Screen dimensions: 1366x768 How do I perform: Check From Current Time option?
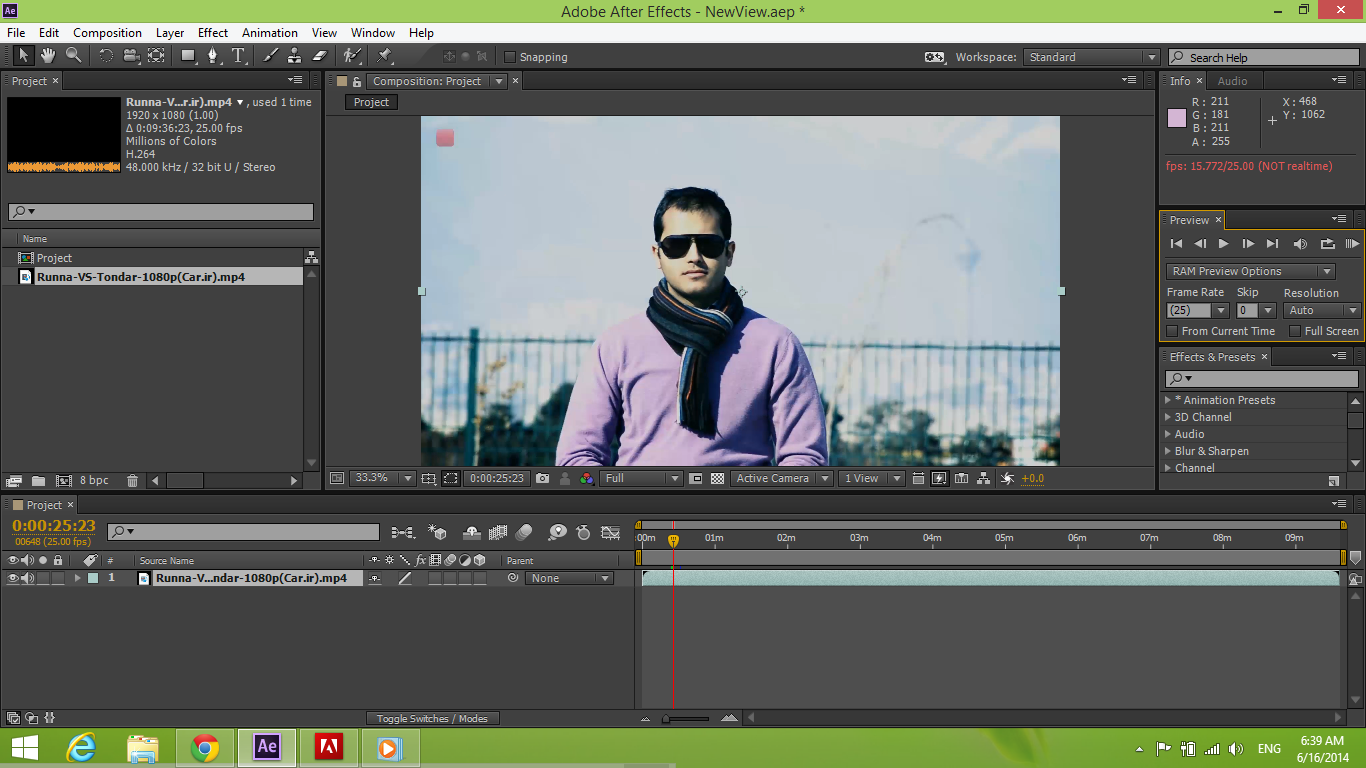[1173, 331]
